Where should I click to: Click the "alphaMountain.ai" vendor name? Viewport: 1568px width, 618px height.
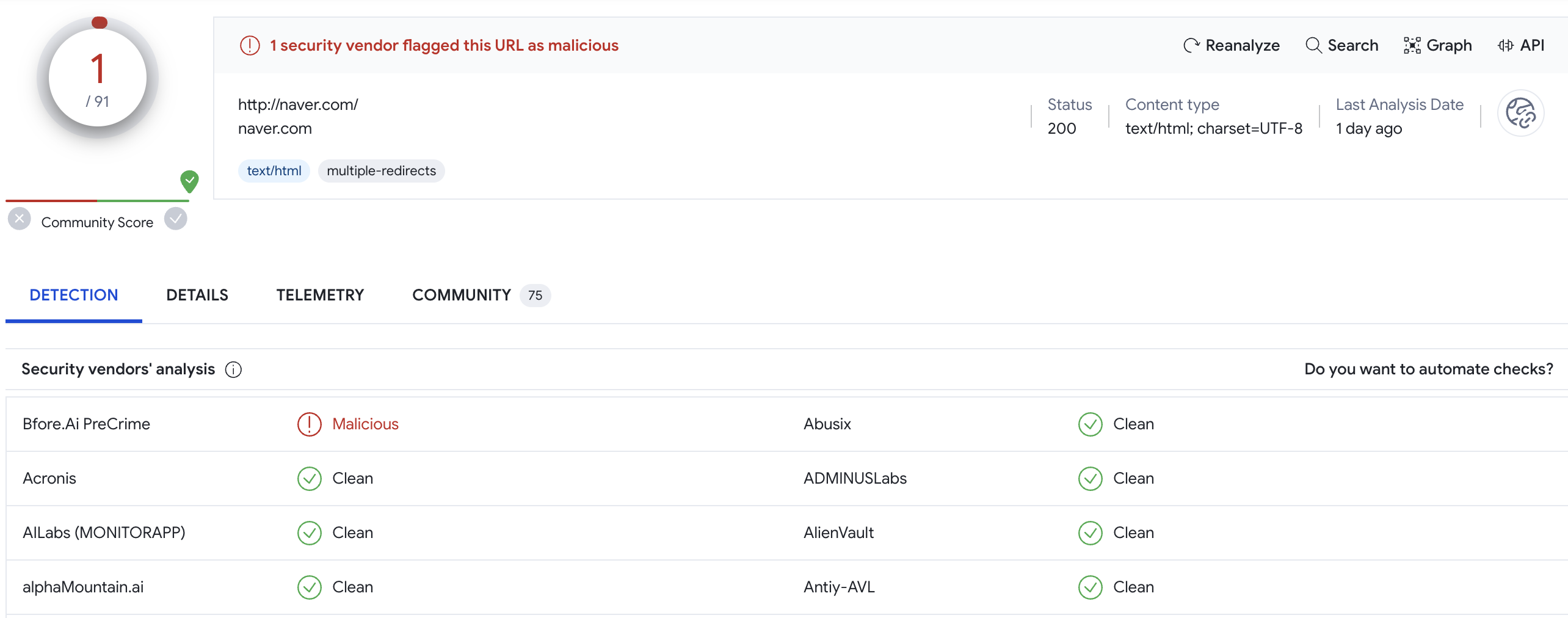pos(83,587)
